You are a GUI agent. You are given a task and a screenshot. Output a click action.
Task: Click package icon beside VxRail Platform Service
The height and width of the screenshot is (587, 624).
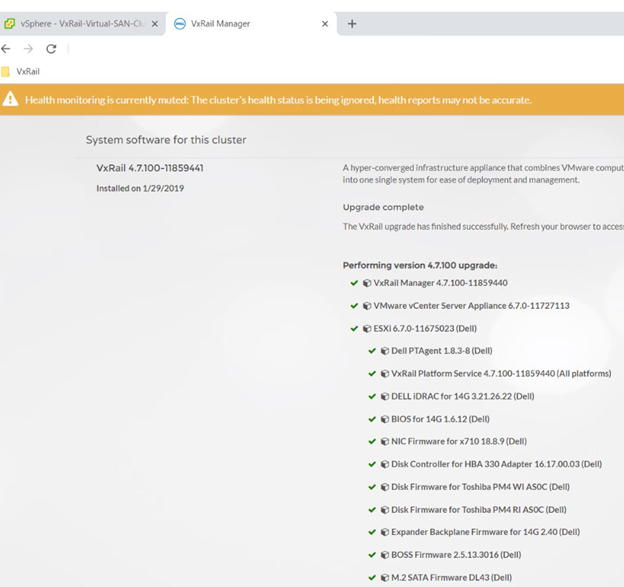tap(385, 374)
